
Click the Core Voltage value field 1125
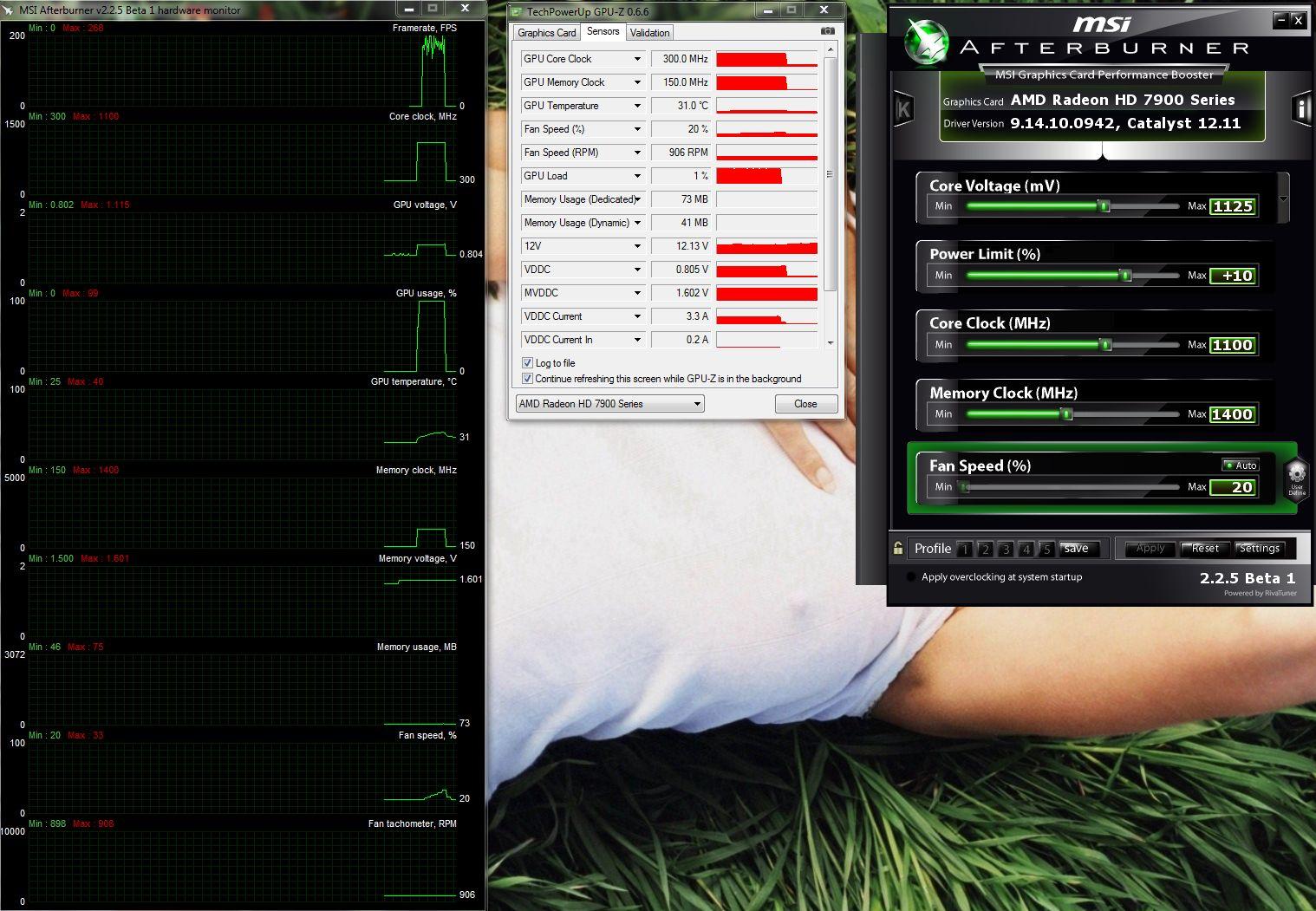point(1233,206)
